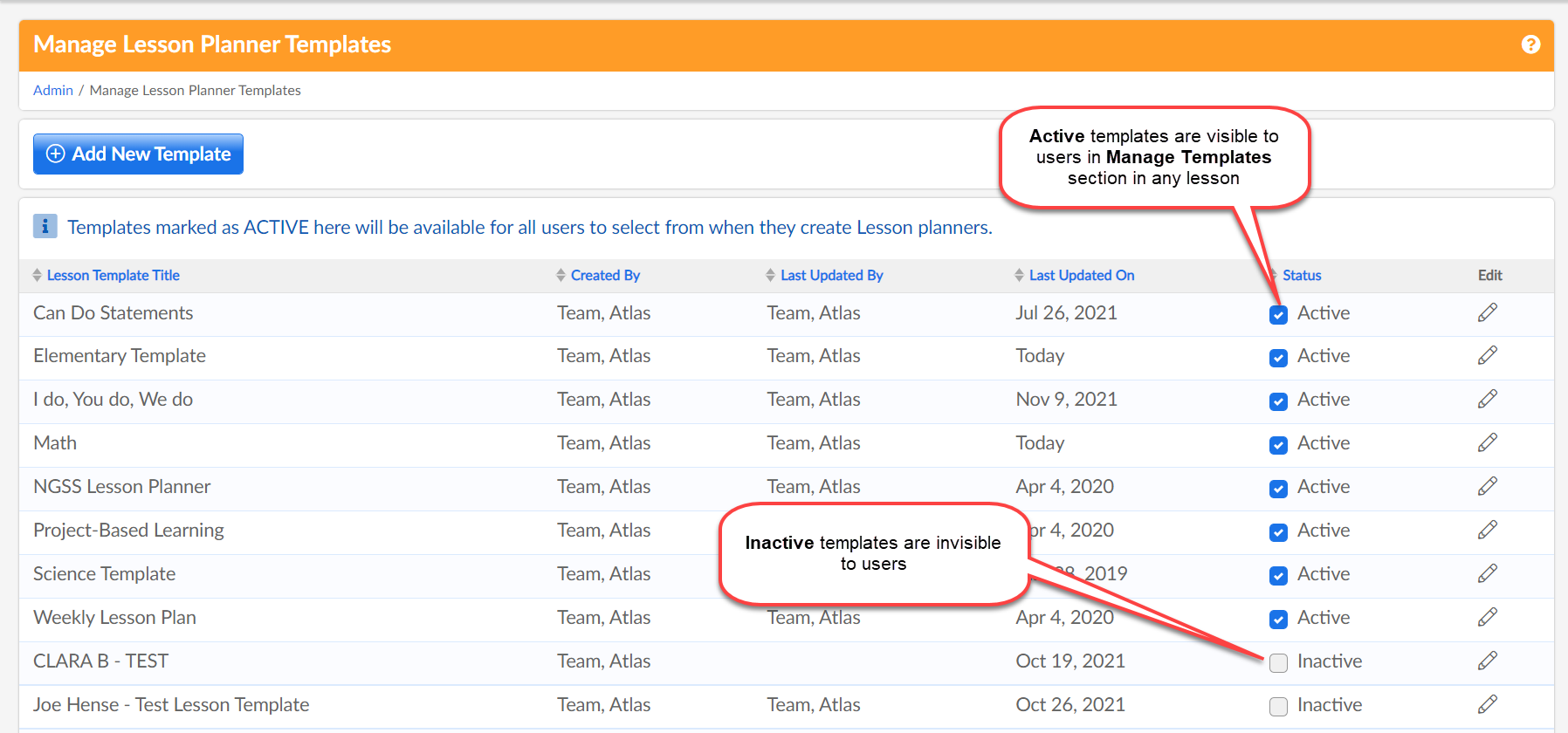
Task: Uncheck Science Template Active status
Action: tap(1278, 576)
